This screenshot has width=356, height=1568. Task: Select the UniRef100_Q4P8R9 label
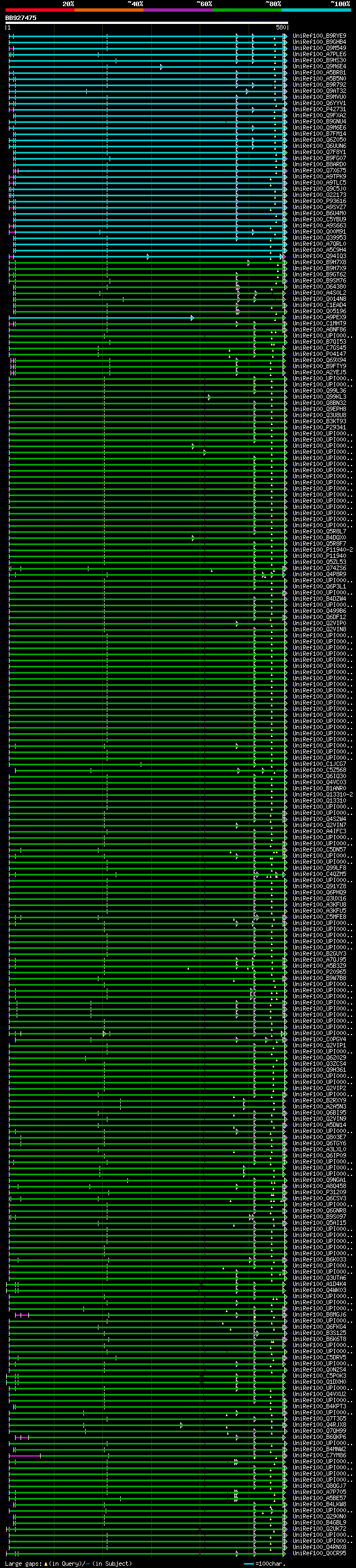pyautogui.click(x=319, y=574)
